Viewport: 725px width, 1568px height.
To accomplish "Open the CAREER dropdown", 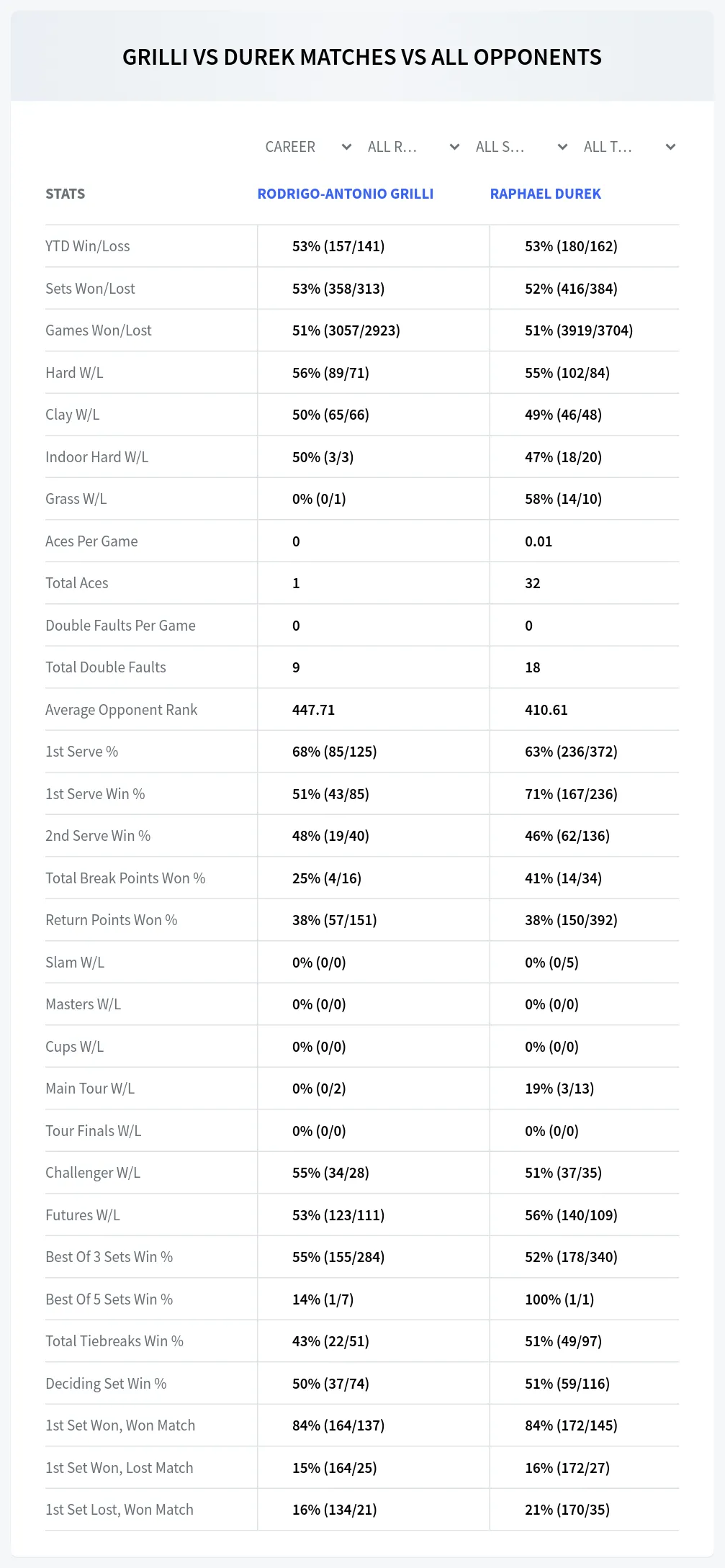I will pyautogui.click(x=307, y=147).
